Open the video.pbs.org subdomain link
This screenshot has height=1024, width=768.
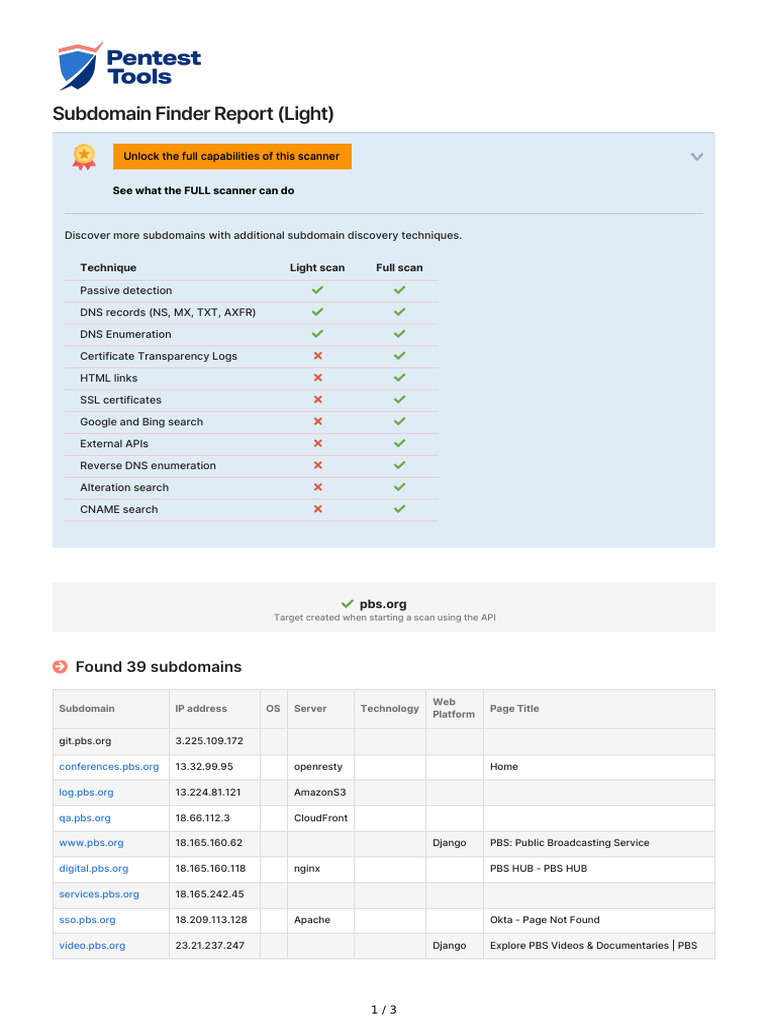click(92, 945)
